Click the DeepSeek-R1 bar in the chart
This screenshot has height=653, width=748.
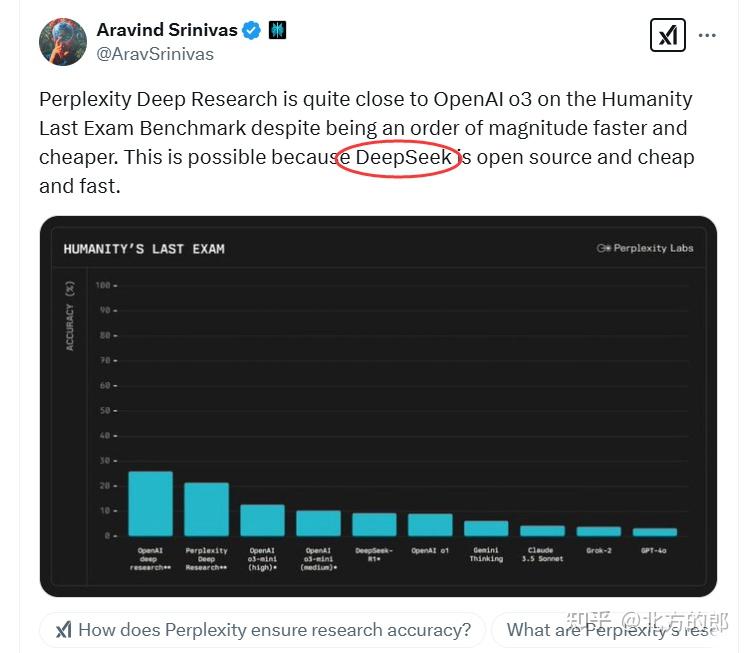point(374,524)
